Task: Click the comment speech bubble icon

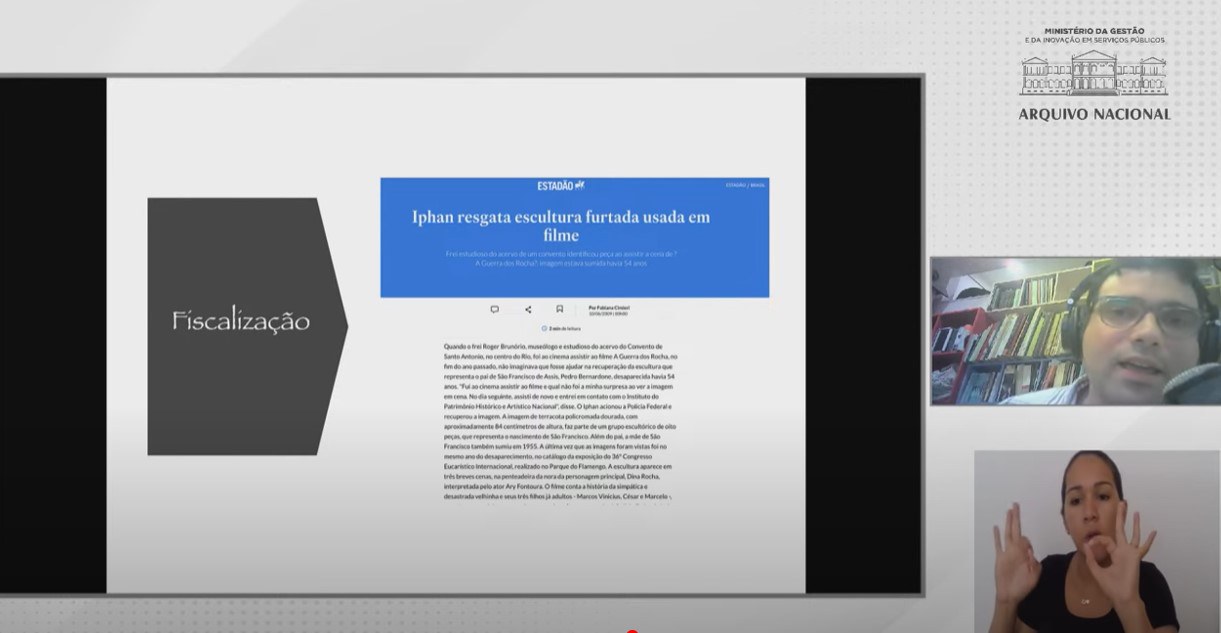Action: pos(494,309)
